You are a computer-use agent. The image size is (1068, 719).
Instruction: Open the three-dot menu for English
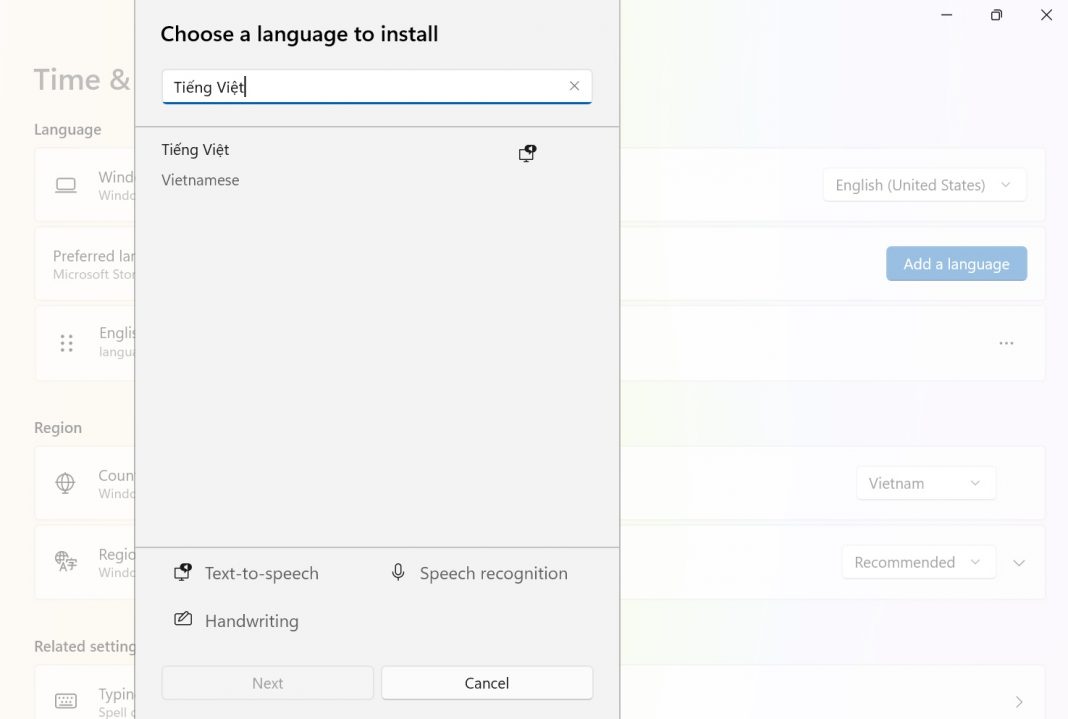pos(1006,343)
